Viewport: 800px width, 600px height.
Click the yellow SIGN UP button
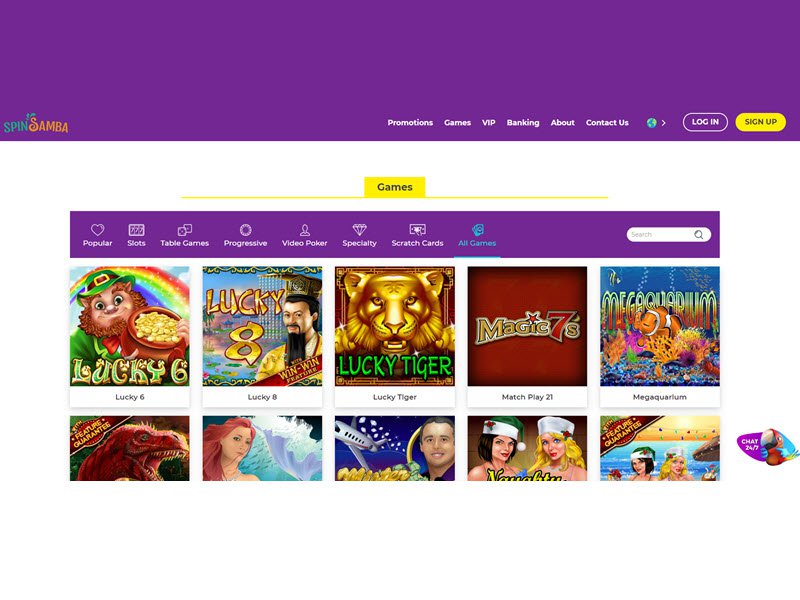coord(760,122)
